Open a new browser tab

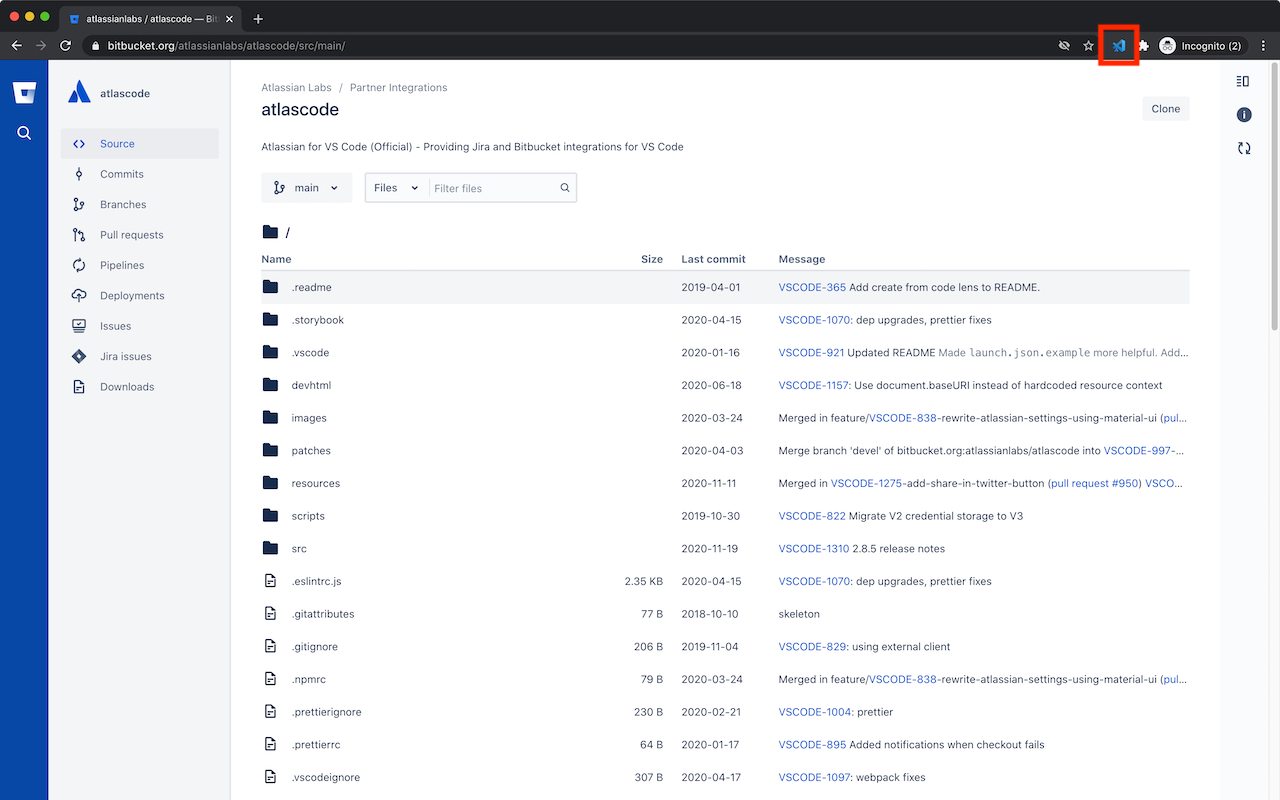pos(258,19)
